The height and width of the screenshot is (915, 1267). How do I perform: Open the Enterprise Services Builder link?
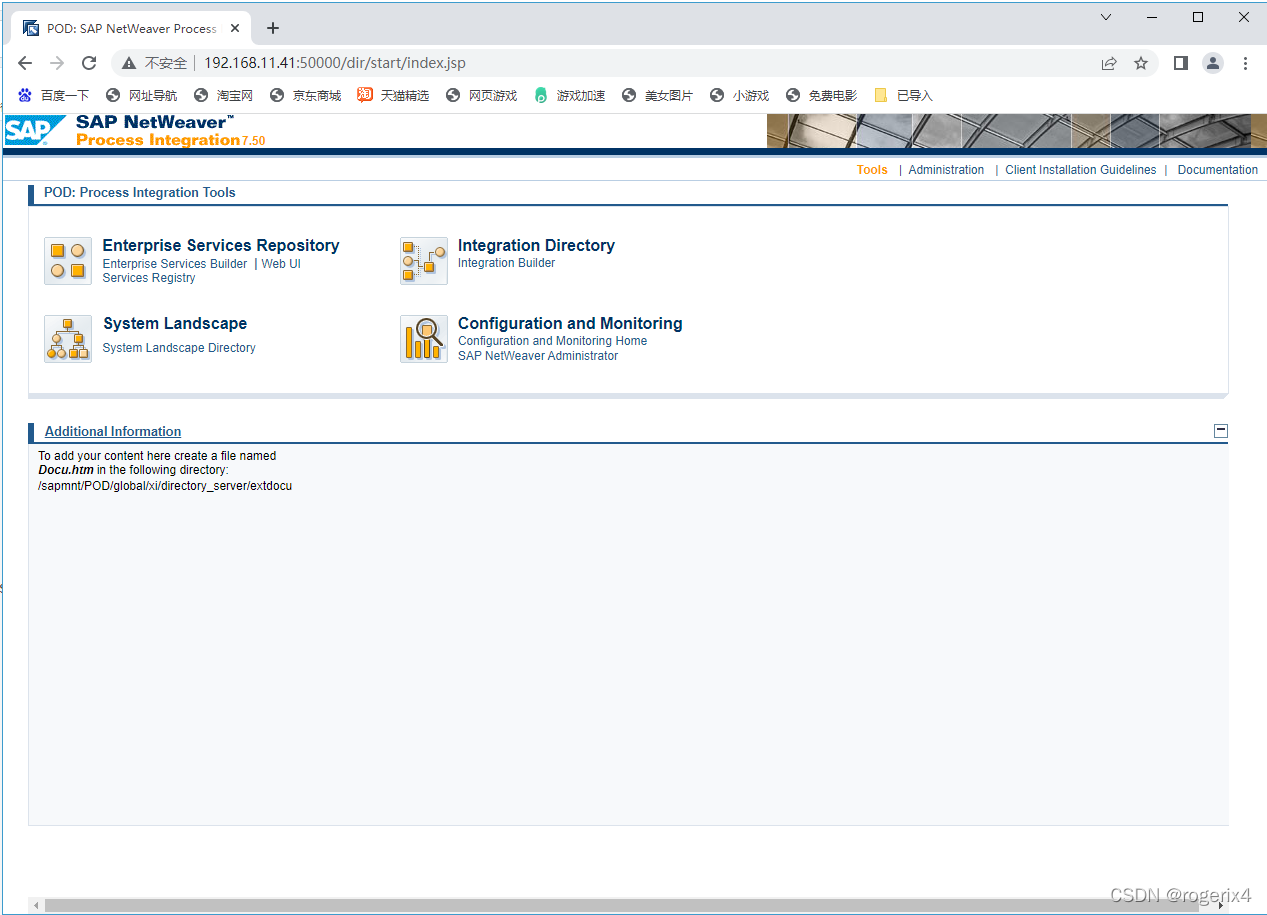pos(175,264)
